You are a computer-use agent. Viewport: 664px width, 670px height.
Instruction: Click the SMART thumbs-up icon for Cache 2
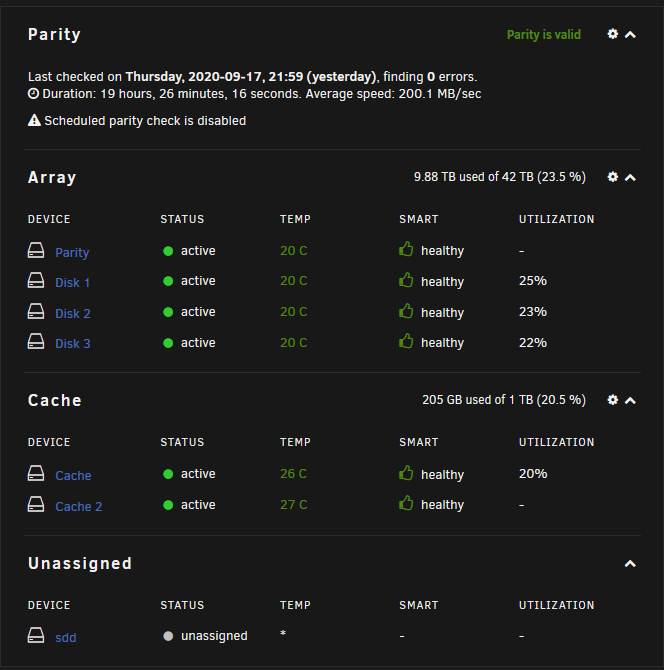click(x=406, y=503)
